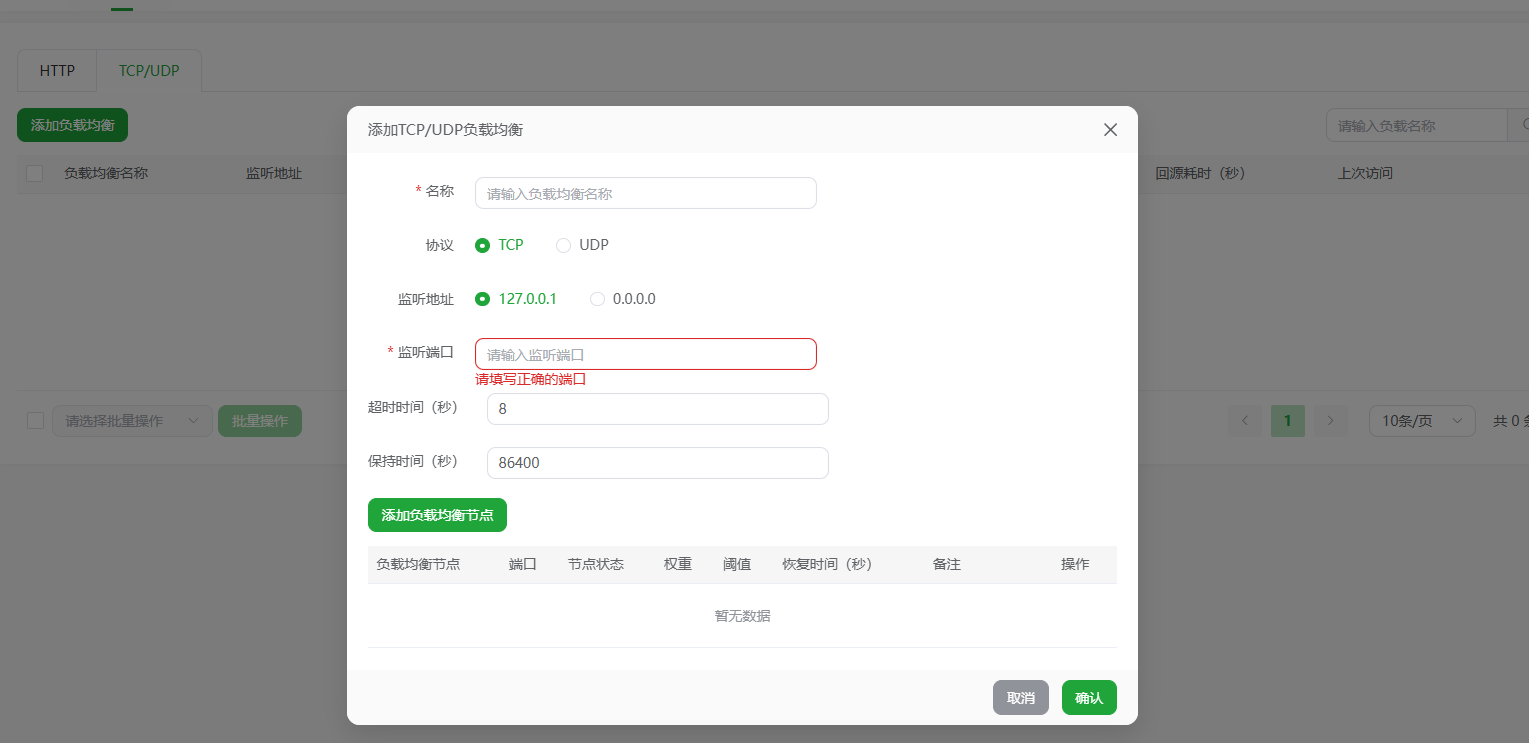This screenshot has height=743, width=1529.
Task: Select 0.0.0.0 as listen address
Action: (x=597, y=298)
